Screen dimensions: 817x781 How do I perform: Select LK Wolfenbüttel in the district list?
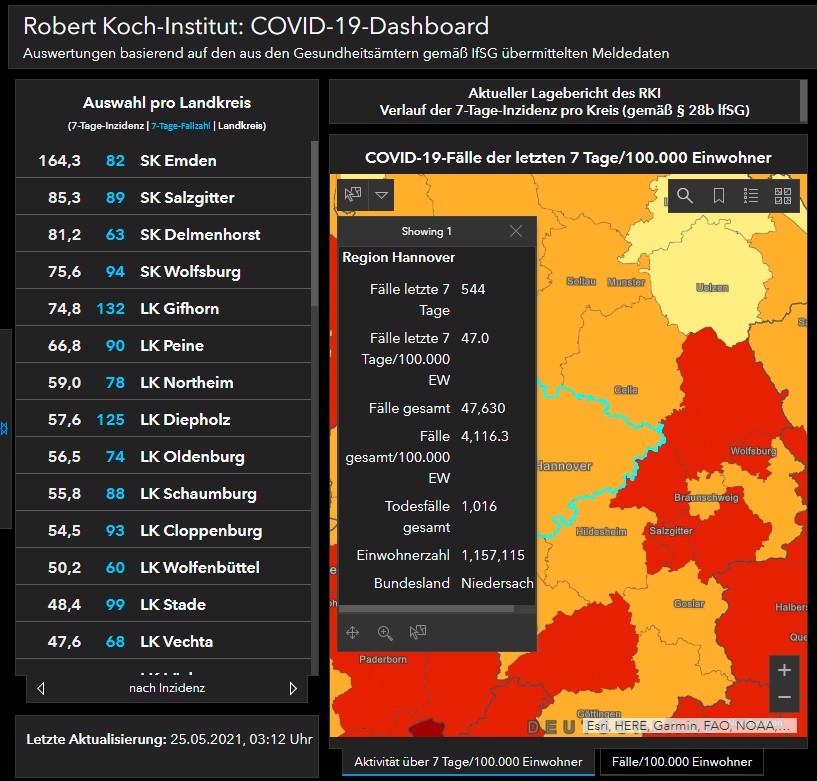[163, 567]
